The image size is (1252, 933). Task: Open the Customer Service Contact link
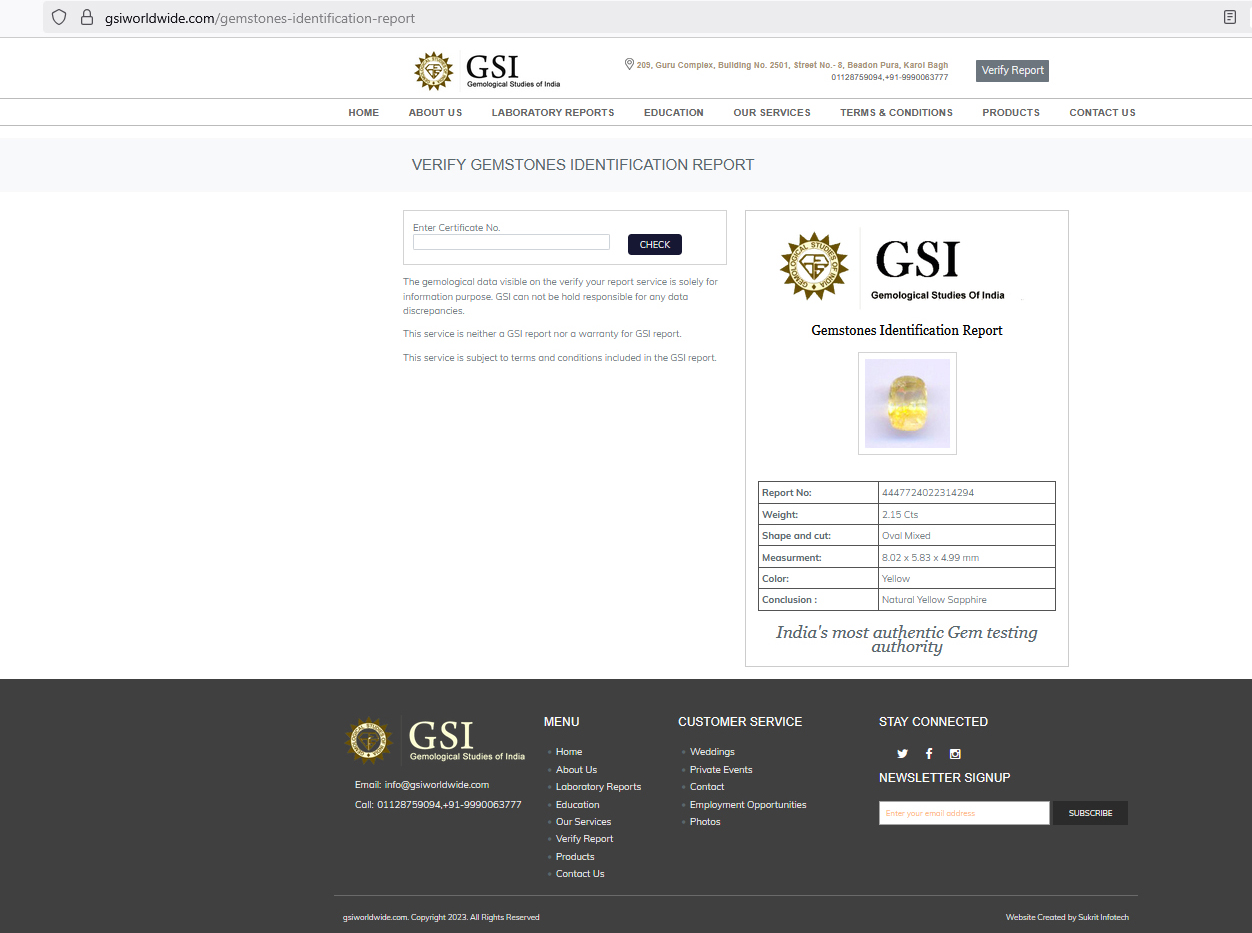pyautogui.click(x=707, y=787)
